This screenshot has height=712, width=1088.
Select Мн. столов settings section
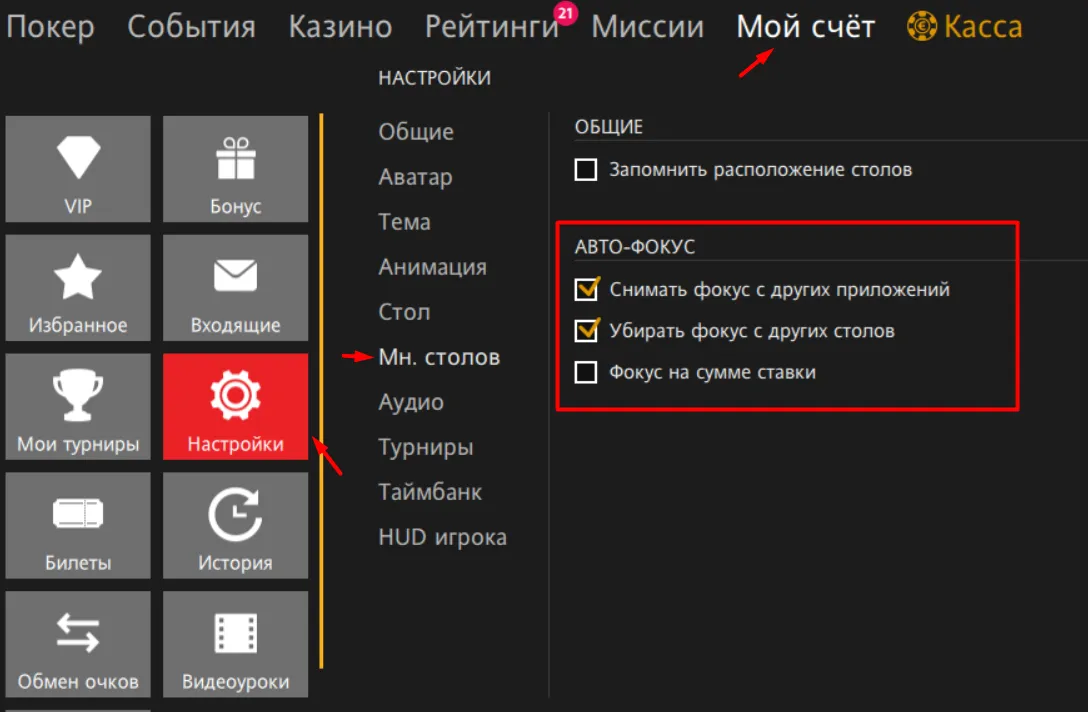[x=439, y=357]
